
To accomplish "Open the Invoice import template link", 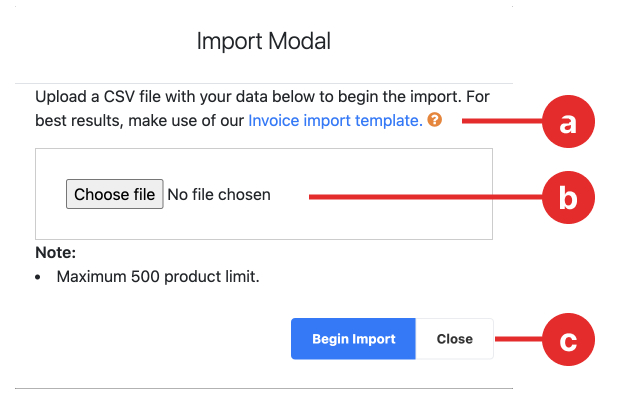I will coord(335,121).
